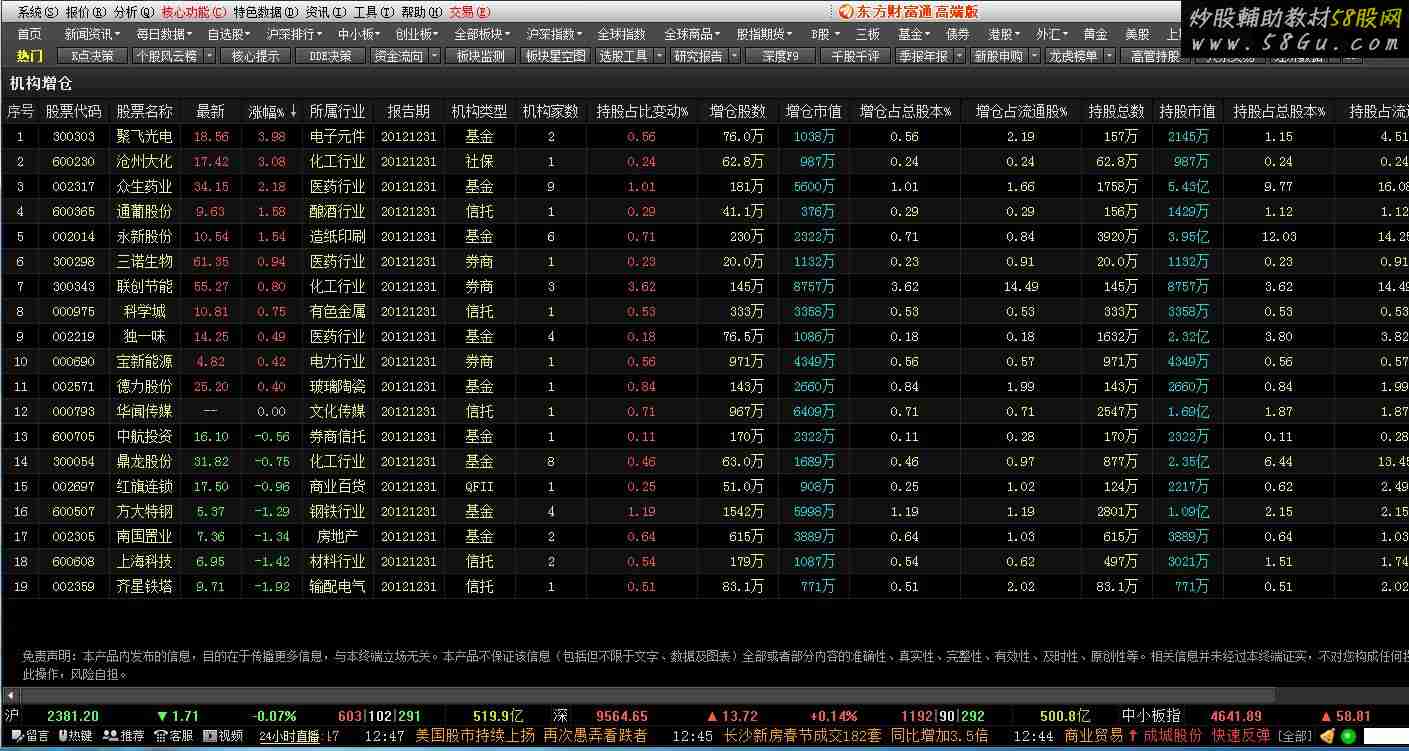Expand the 全部板块 dropdown

484,34
